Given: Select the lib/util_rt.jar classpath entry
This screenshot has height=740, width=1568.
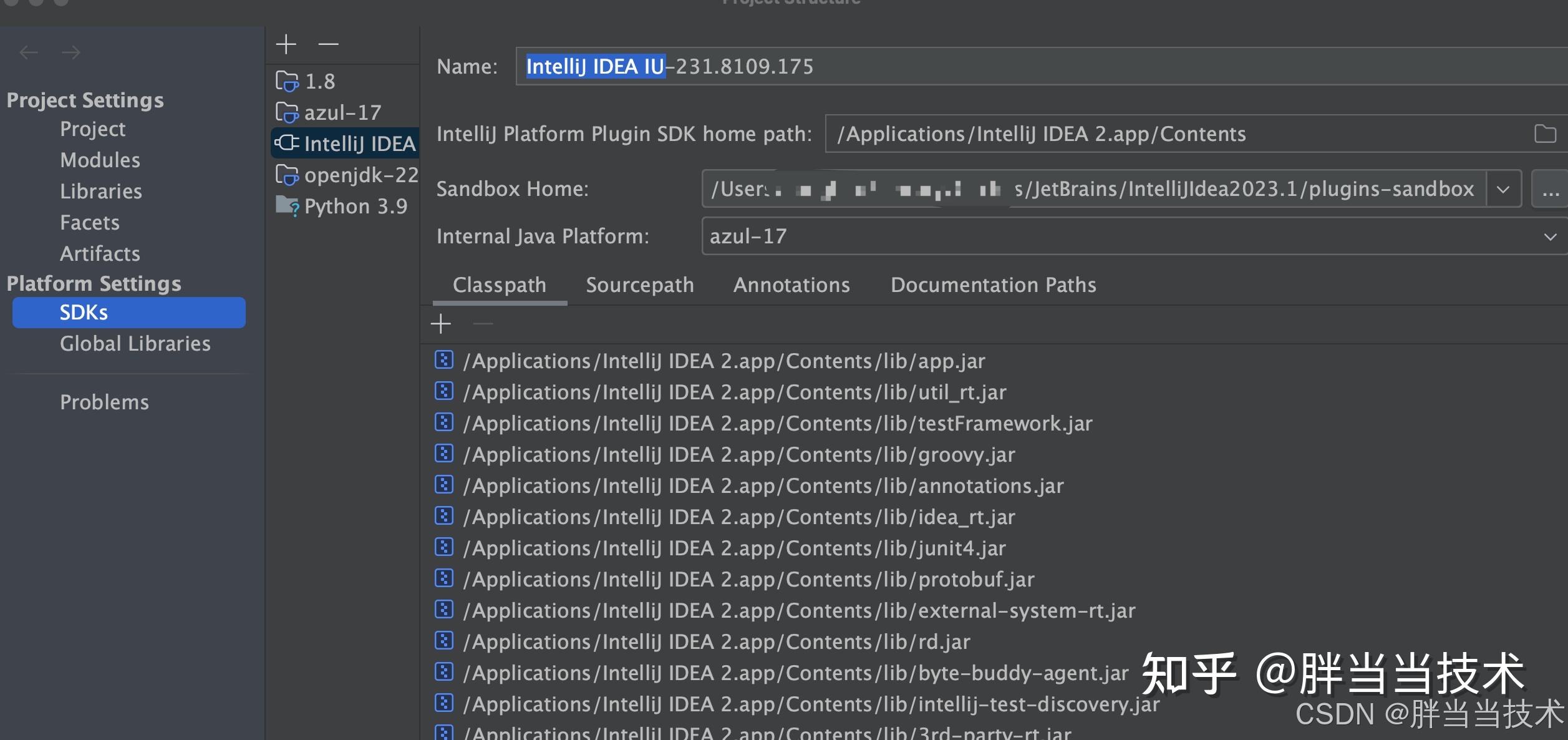Looking at the screenshot, I should pos(735,392).
